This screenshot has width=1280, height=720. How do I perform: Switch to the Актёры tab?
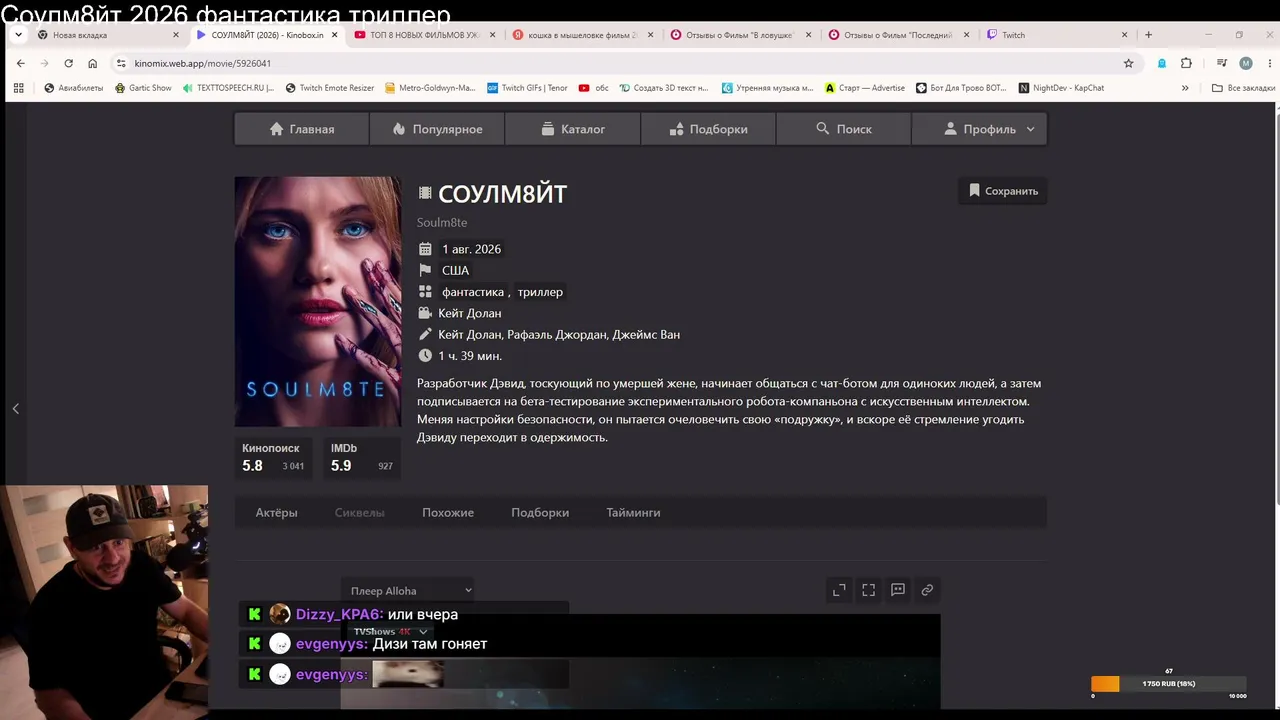coord(276,513)
